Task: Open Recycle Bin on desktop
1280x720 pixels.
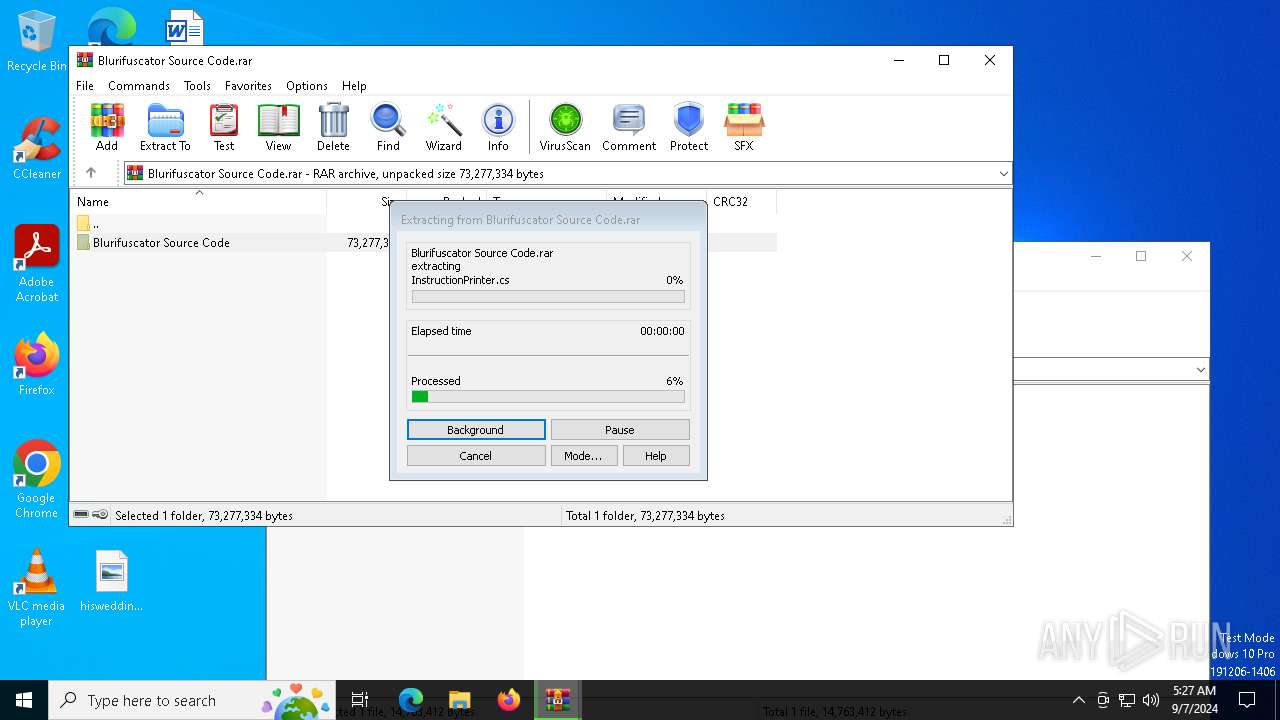Action: tap(37, 42)
